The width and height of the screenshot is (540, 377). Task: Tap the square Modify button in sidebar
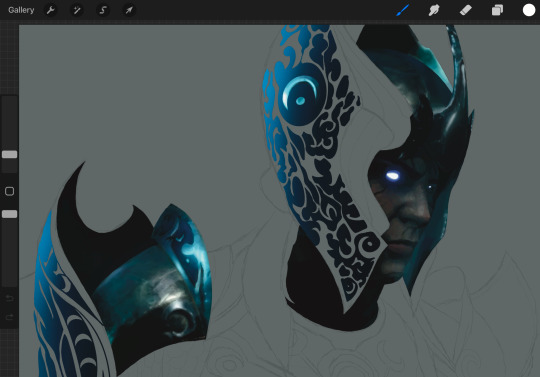coord(9,191)
